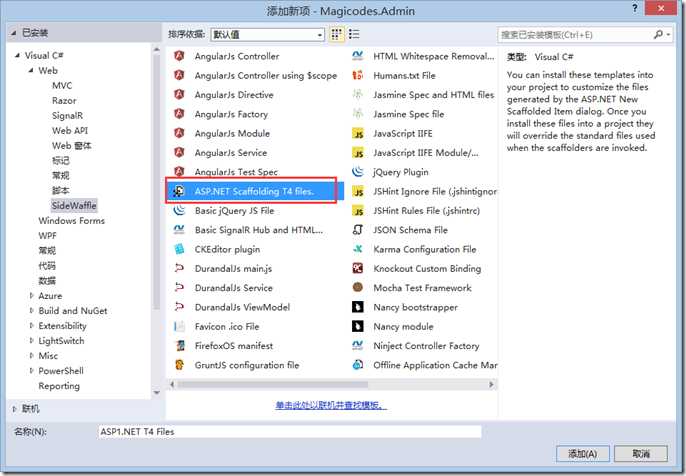Click the help question mark button
The width and height of the screenshot is (686, 476).
pos(634,8)
